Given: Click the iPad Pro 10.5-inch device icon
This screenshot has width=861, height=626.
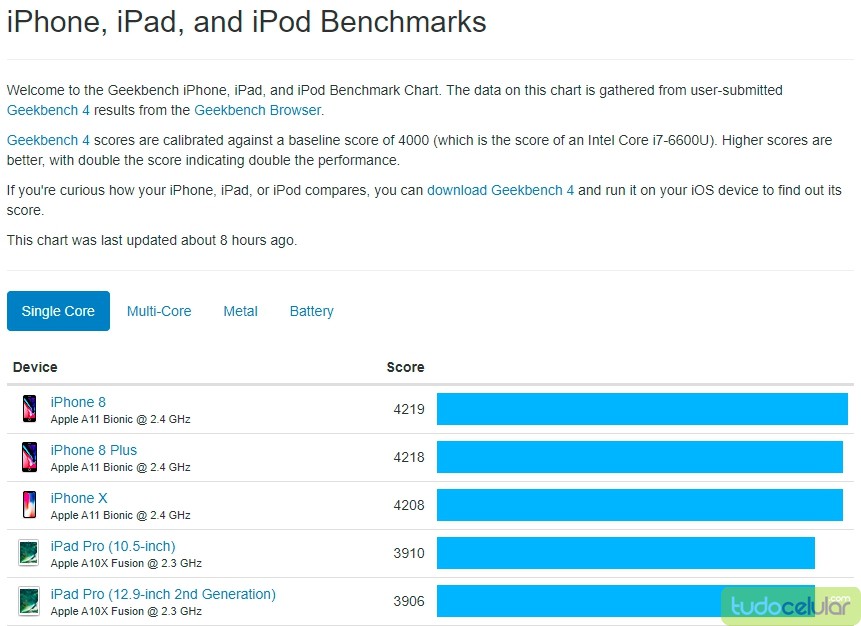Looking at the screenshot, I should pyautogui.click(x=29, y=553).
